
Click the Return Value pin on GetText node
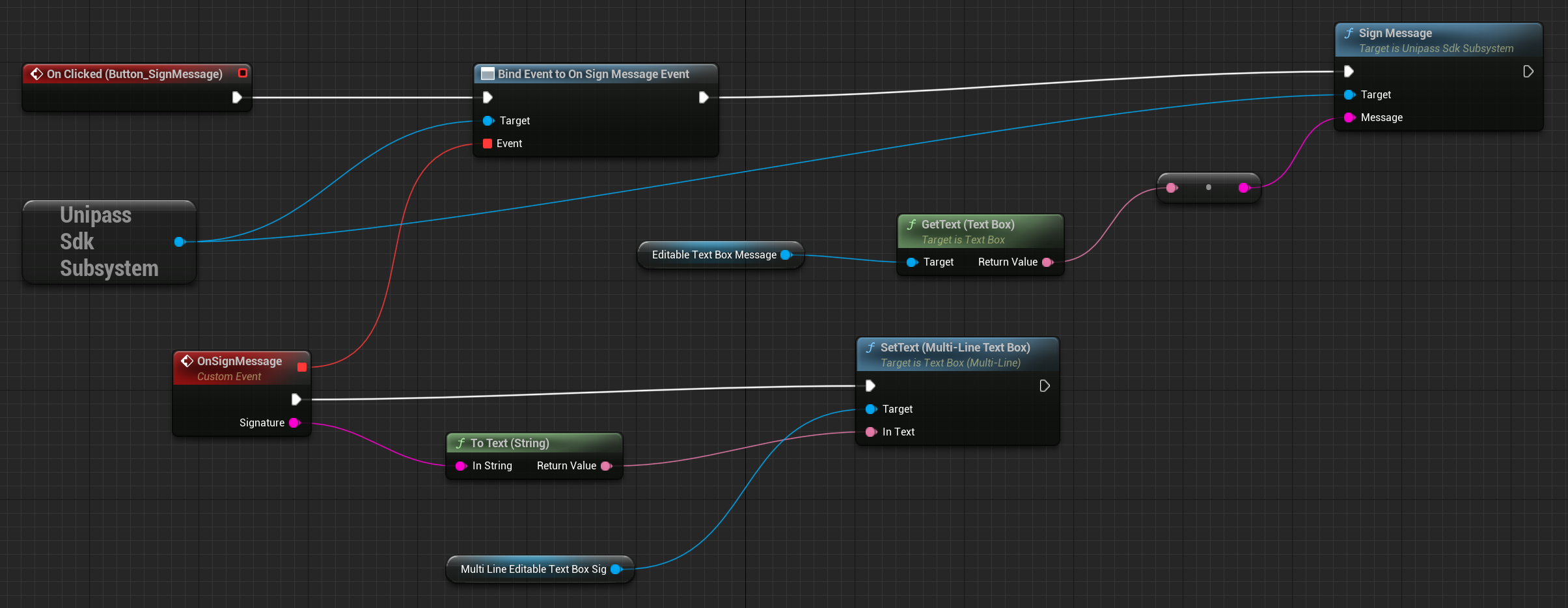coord(1047,262)
